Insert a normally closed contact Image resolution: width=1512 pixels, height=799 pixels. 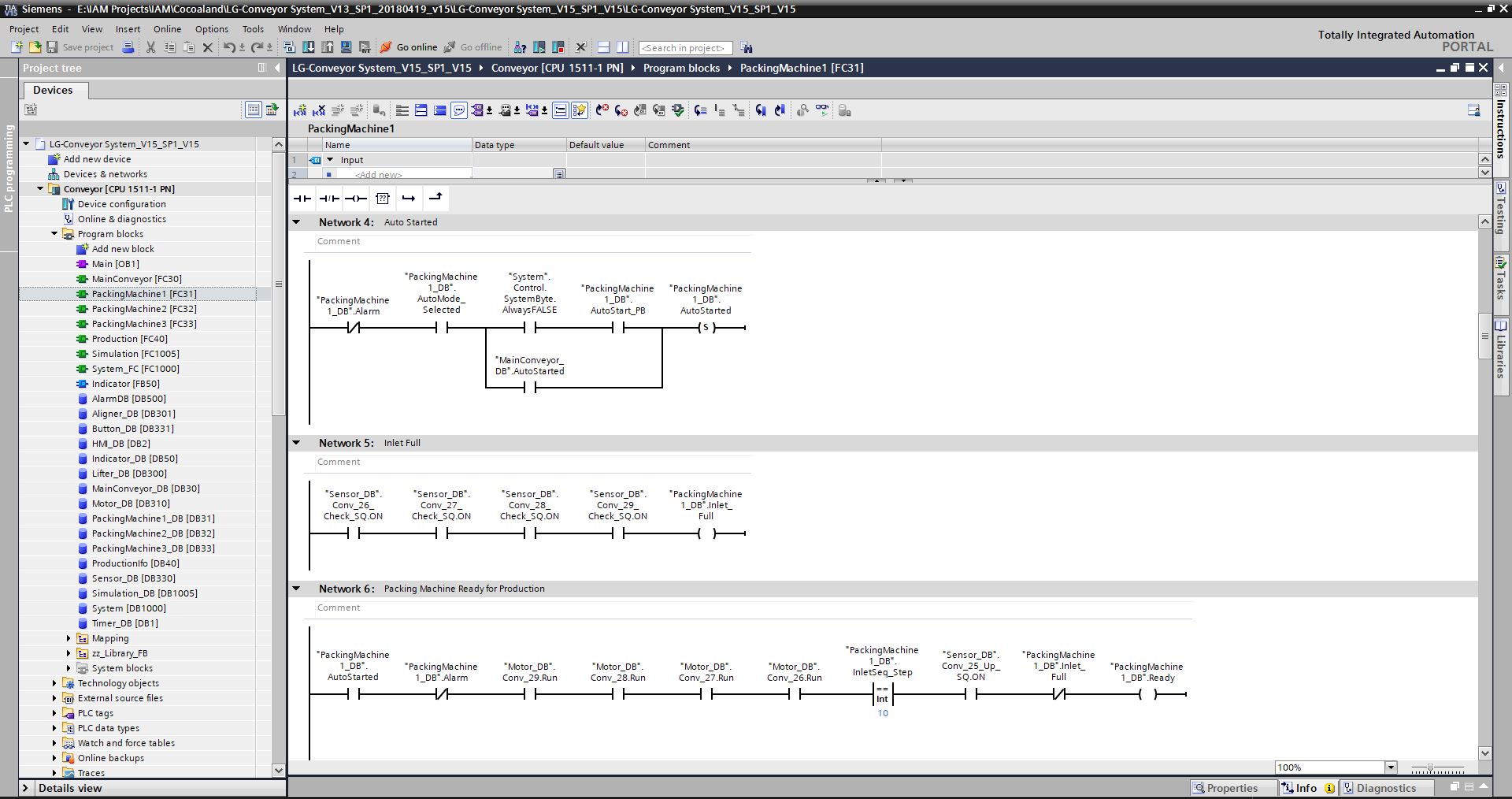(328, 199)
